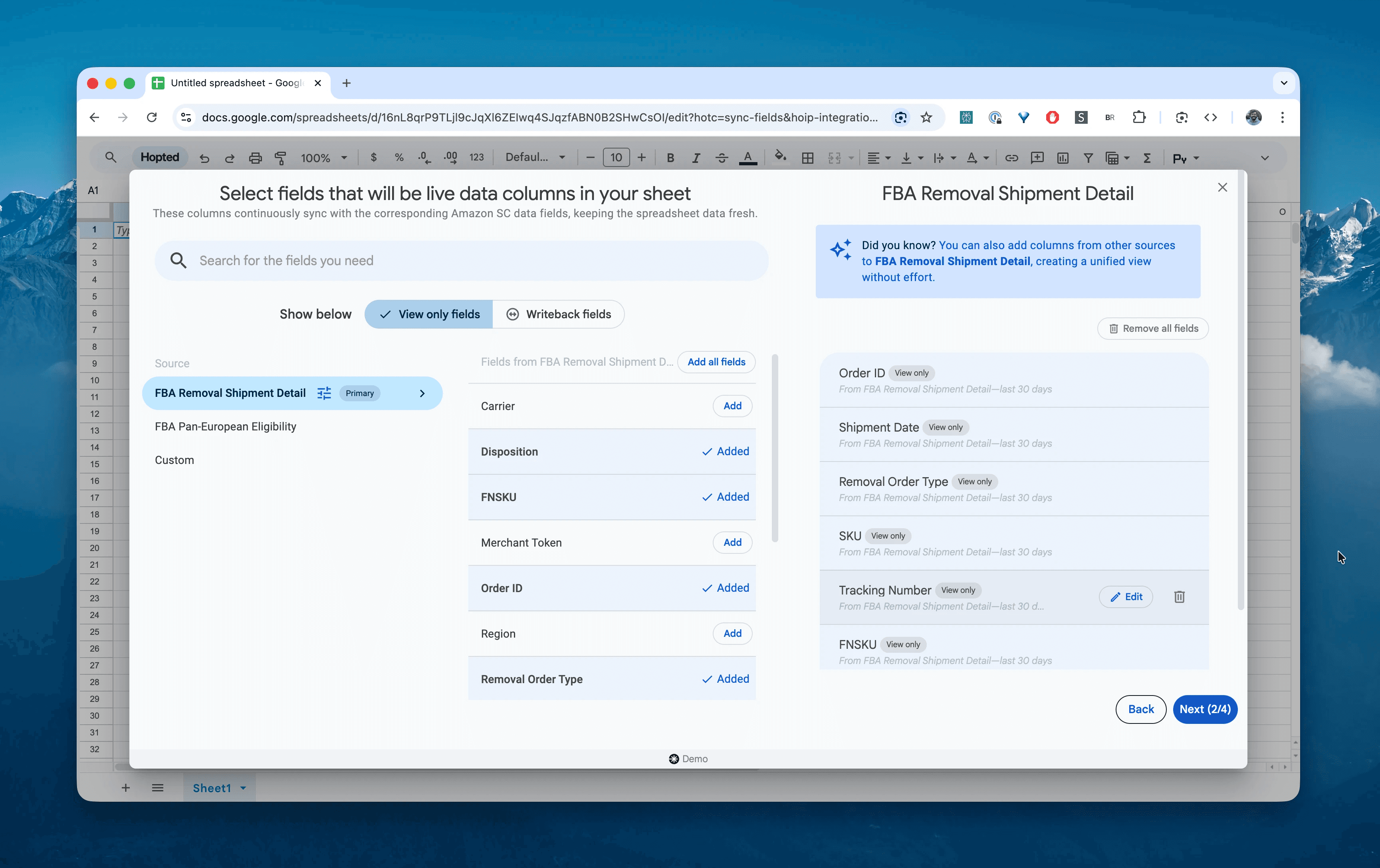Format as percent icon
This screenshot has height=868, width=1380.
click(399, 158)
